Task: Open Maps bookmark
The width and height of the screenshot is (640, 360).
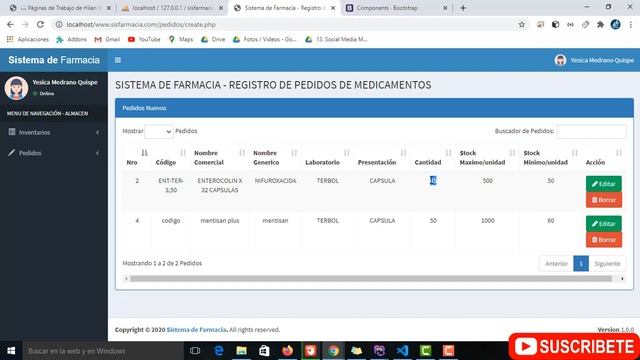Action: 181,39
